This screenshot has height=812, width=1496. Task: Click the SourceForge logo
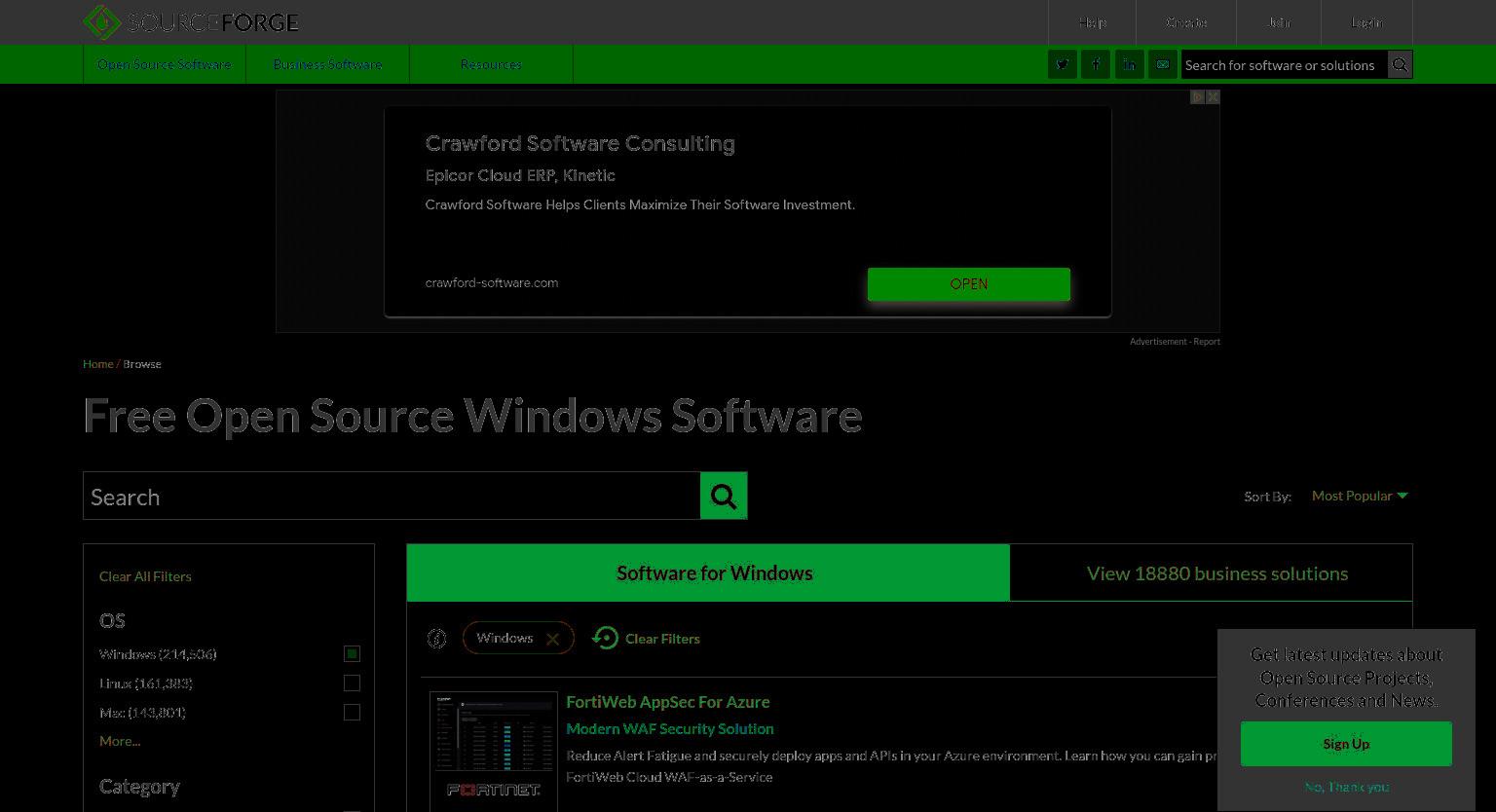[x=191, y=21]
